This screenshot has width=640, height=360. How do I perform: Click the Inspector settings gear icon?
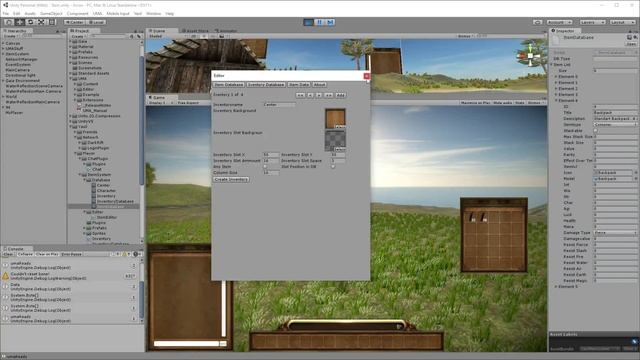click(635, 37)
